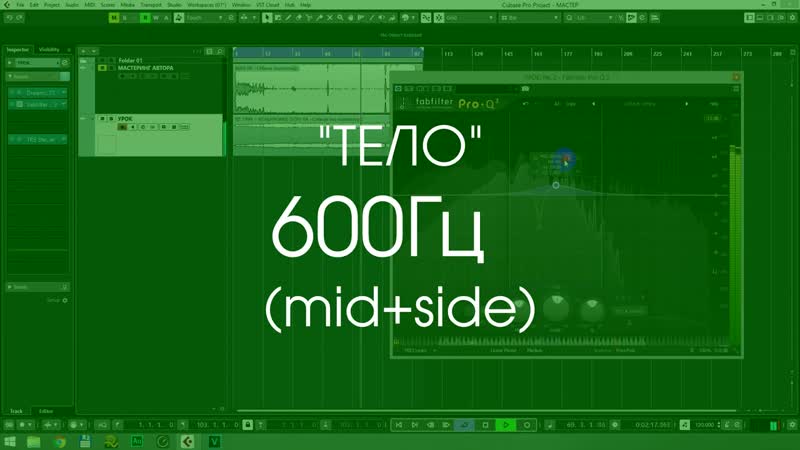
Task: Open the Transport menu
Action: point(151,5)
